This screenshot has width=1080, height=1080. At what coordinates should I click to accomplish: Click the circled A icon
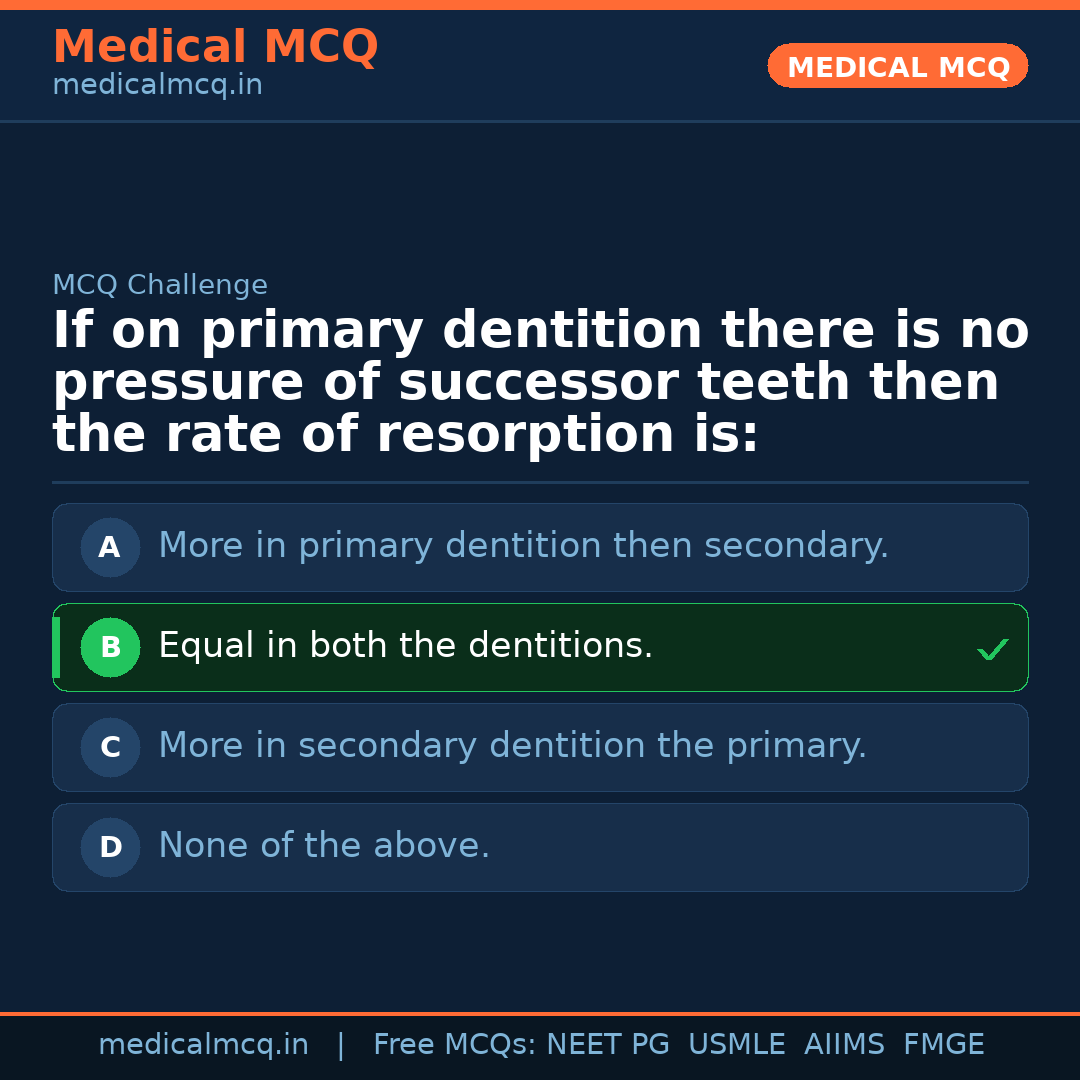click(110, 547)
